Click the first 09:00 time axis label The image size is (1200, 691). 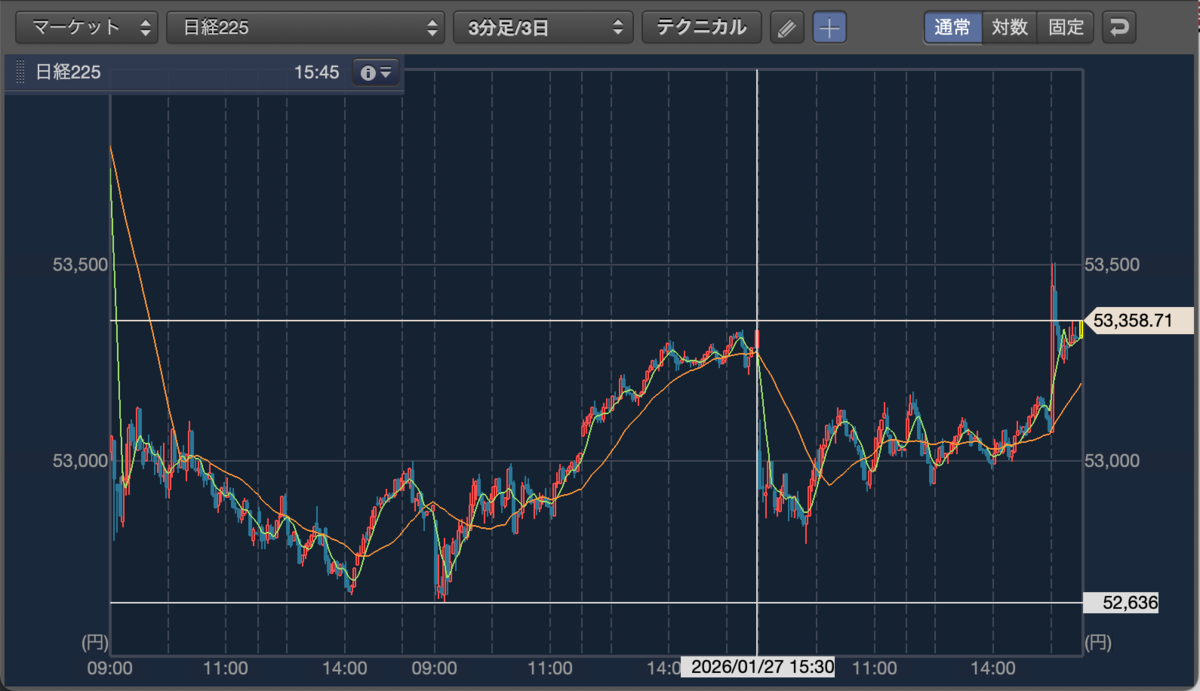(110, 667)
